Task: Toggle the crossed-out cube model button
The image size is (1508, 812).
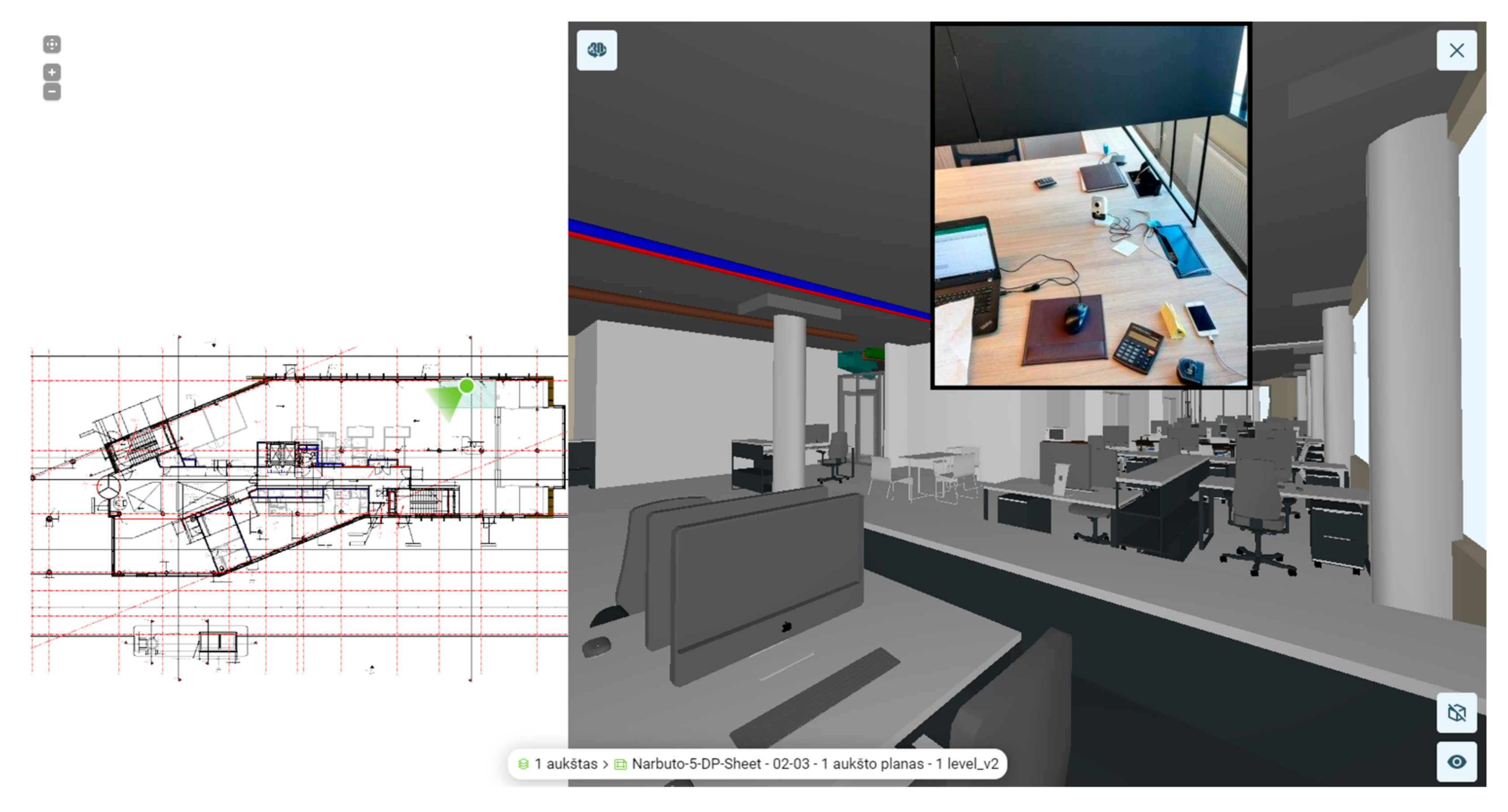Action: (1456, 713)
